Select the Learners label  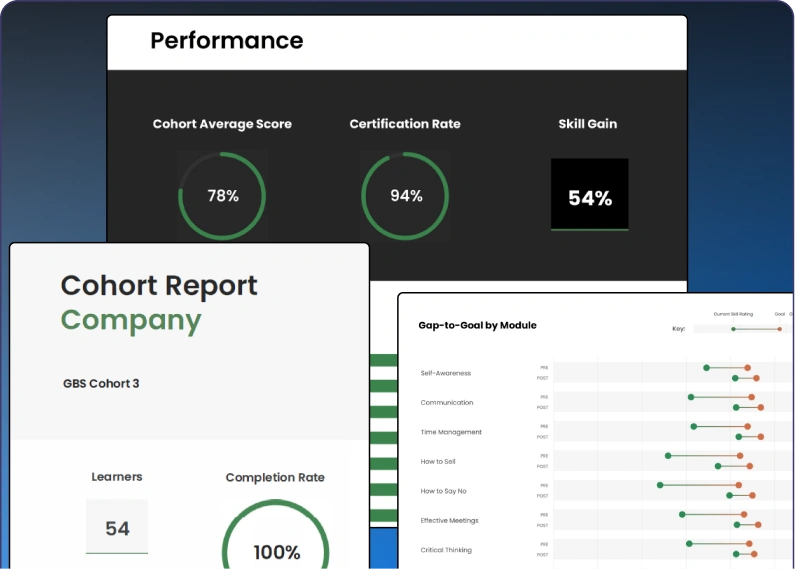click(117, 477)
